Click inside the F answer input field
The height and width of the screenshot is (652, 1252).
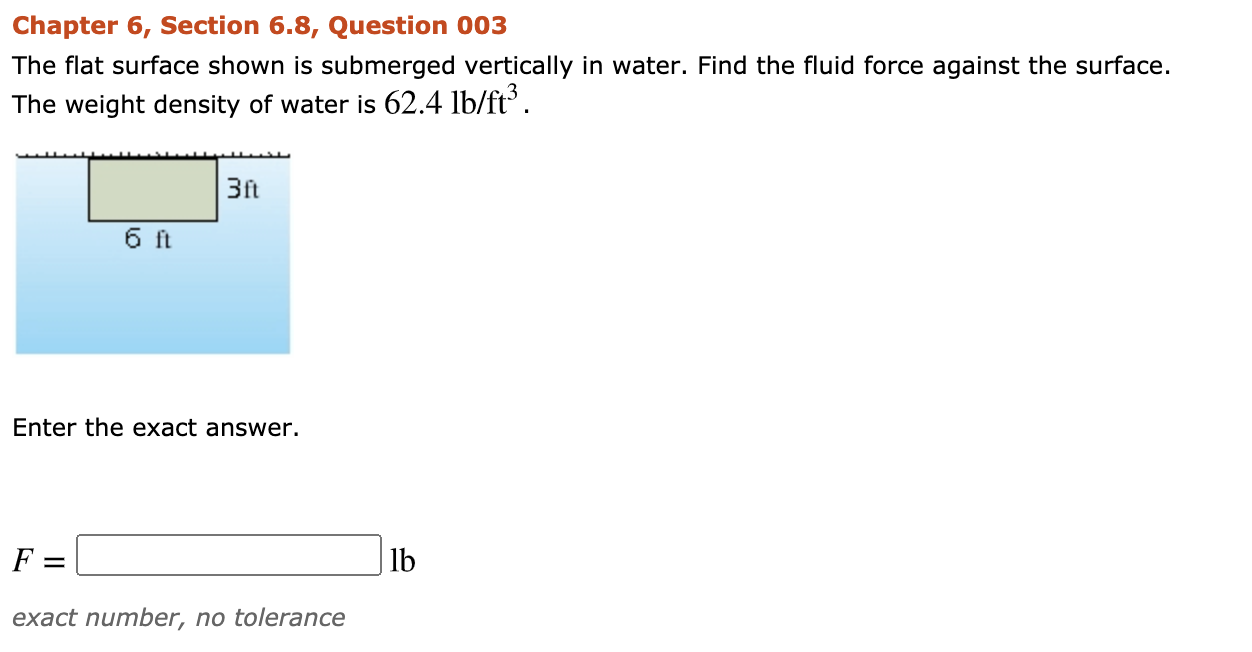click(x=228, y=557)
